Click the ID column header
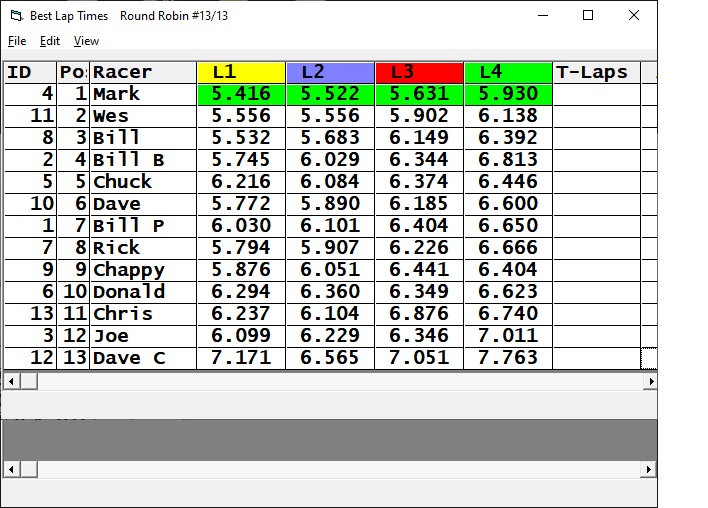708x508 pixels. (x=29, y=72)
